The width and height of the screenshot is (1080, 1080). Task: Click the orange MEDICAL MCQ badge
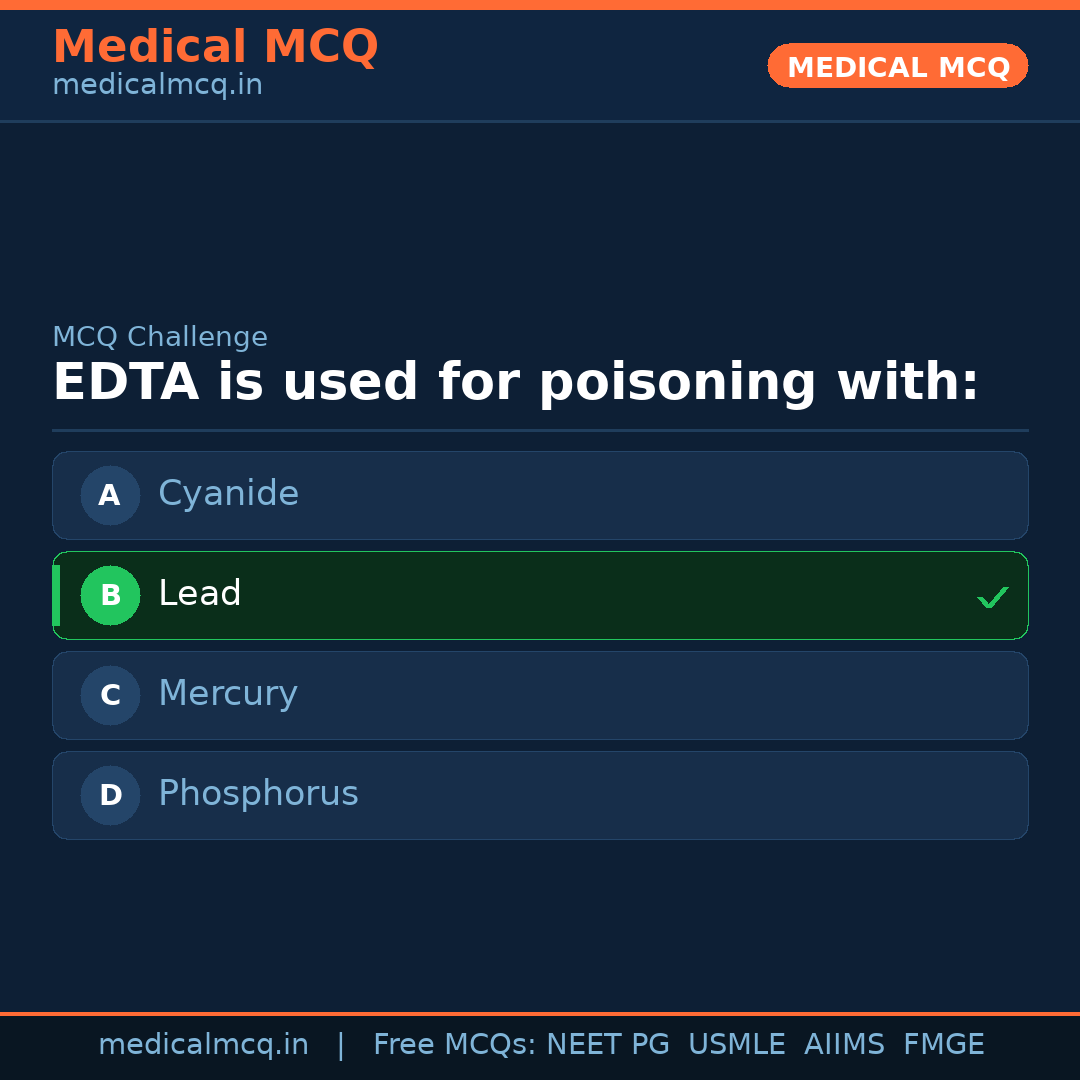point(897,66)
